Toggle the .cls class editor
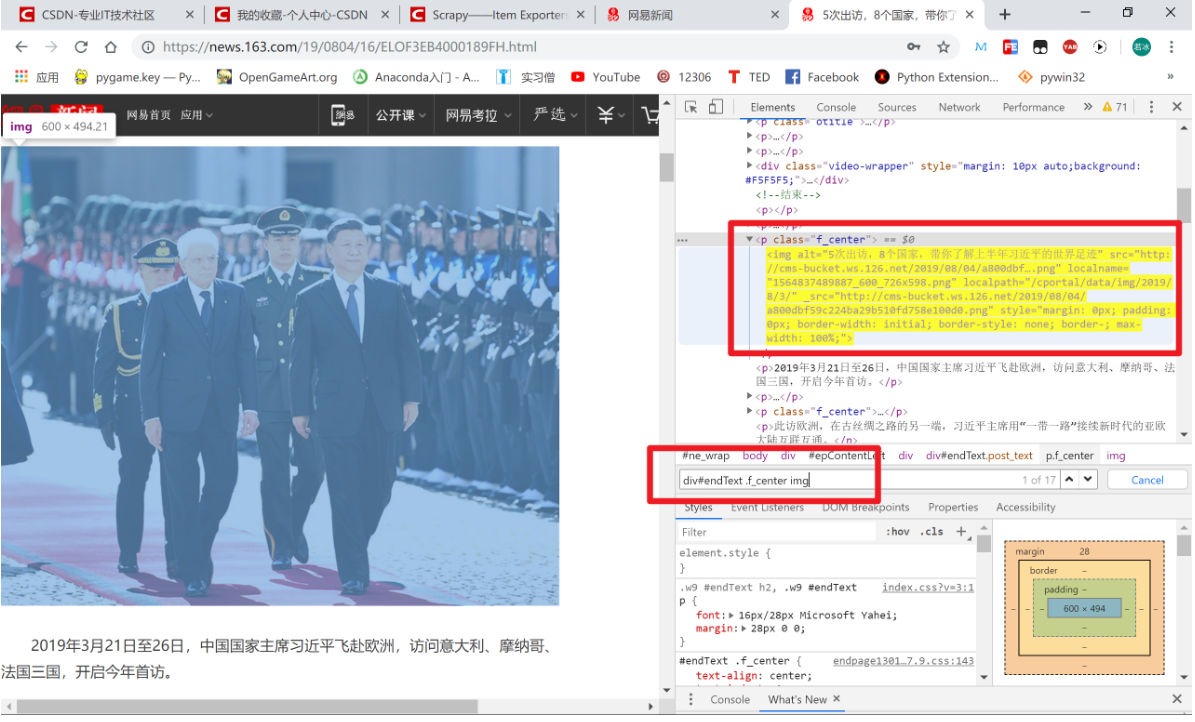1195x722 pixels. (931, 532)
